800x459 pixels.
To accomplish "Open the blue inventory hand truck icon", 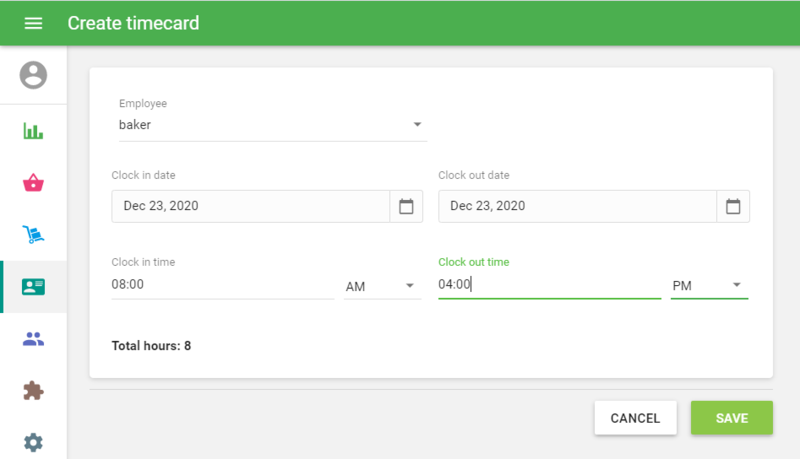I will 33,235.
